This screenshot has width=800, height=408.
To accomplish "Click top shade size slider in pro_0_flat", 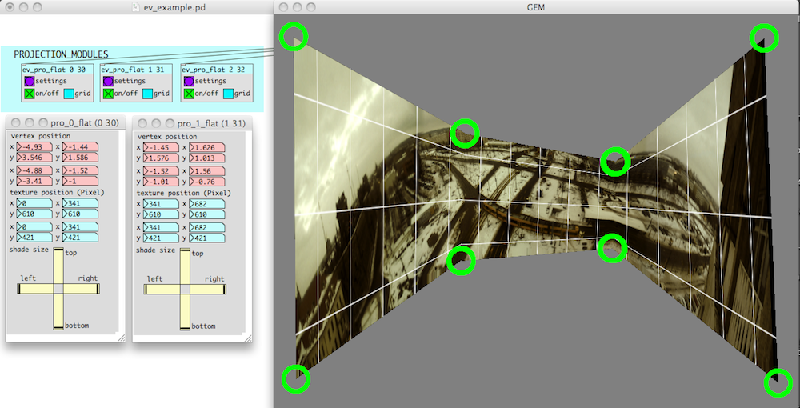I will tap(58, 266).
